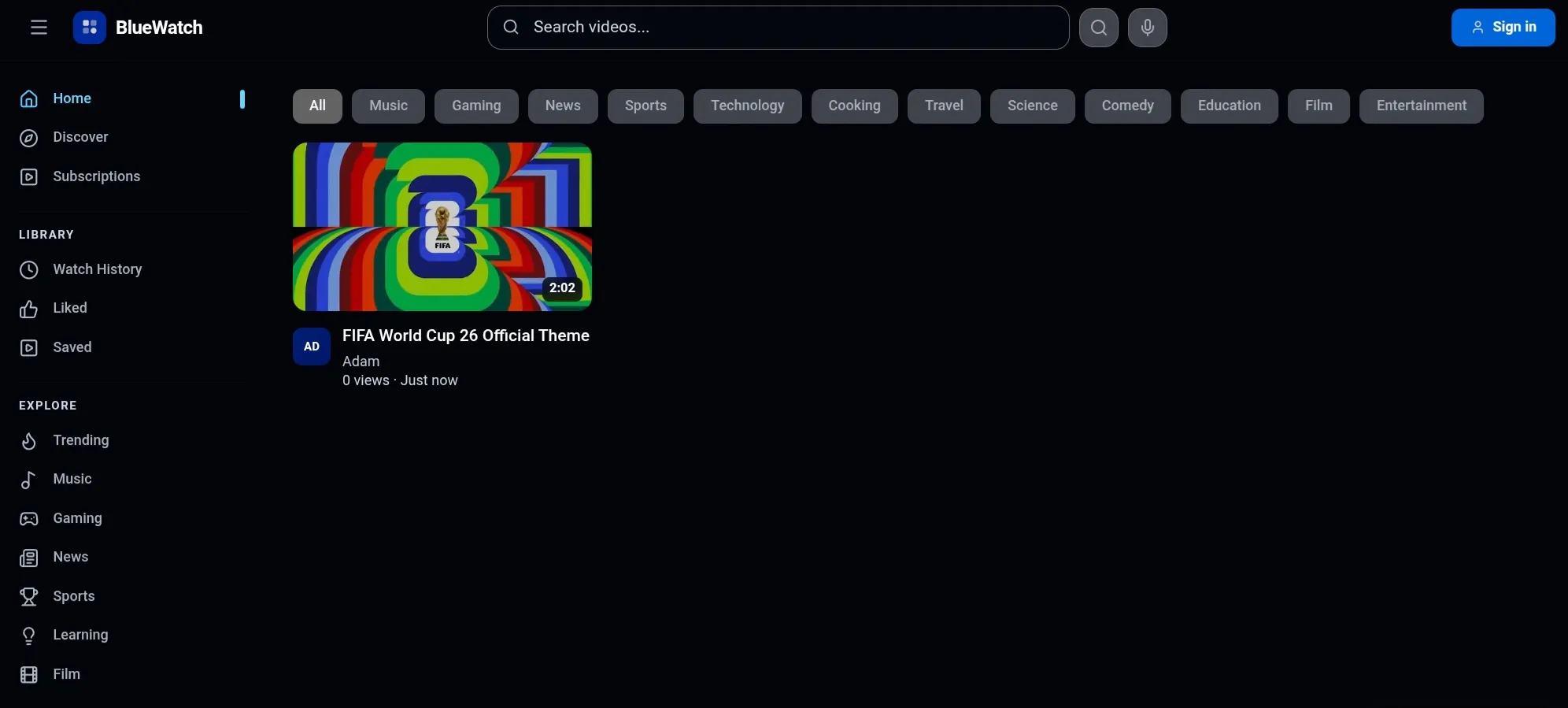Select the All category chip

tap(317, 106)
